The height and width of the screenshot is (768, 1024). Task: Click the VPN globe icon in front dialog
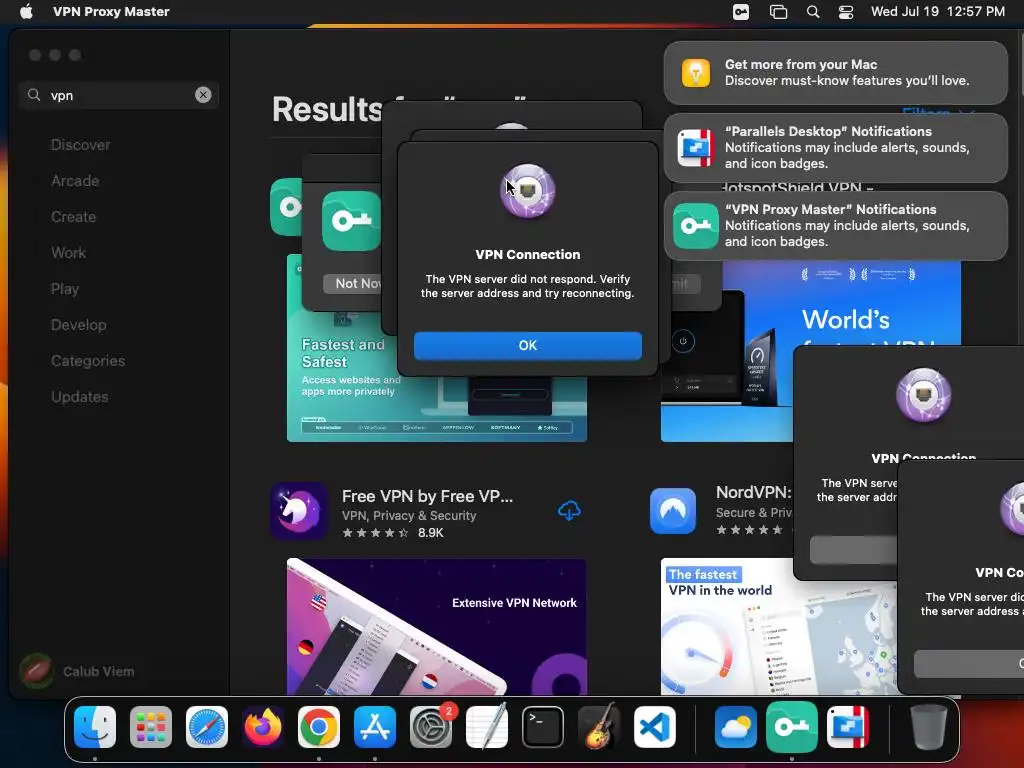coord(528,191)
